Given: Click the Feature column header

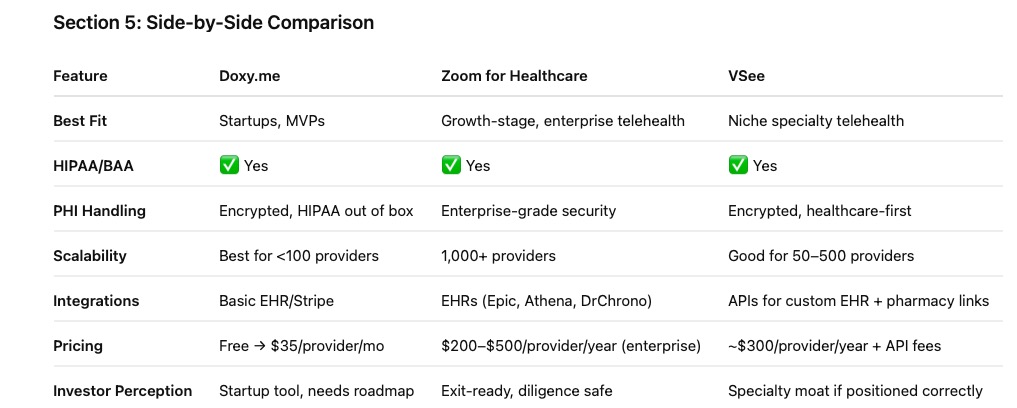Looking at the screenshot, I should pos(80,76).
